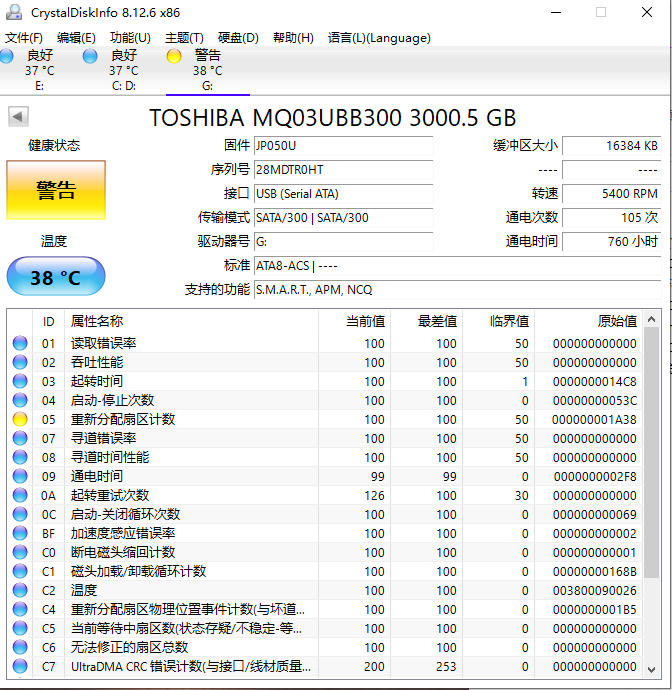
Task: Click the 固件 field showing JP050U
Action: pos(343,146)
